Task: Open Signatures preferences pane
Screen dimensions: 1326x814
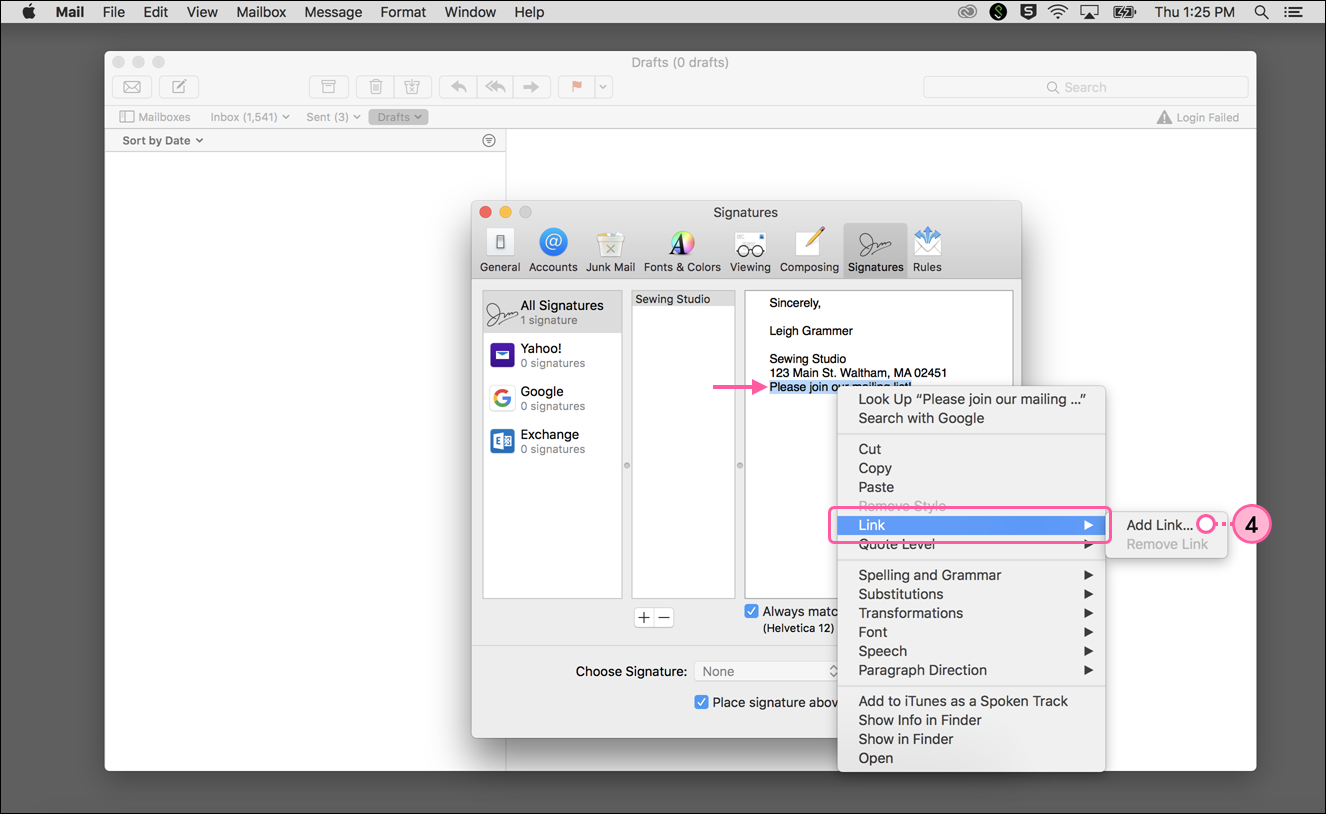Action: [875, 250]
